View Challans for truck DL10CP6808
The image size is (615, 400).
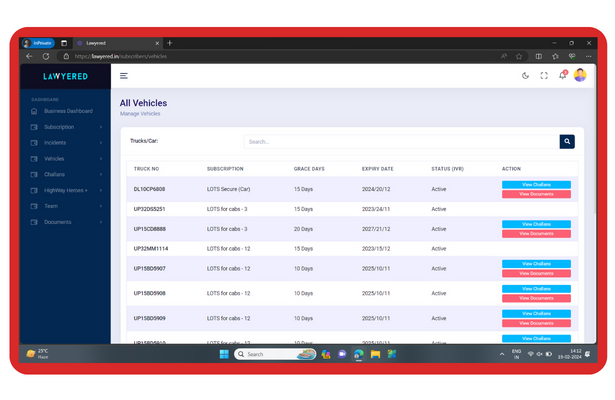click(x=536, y=185)
